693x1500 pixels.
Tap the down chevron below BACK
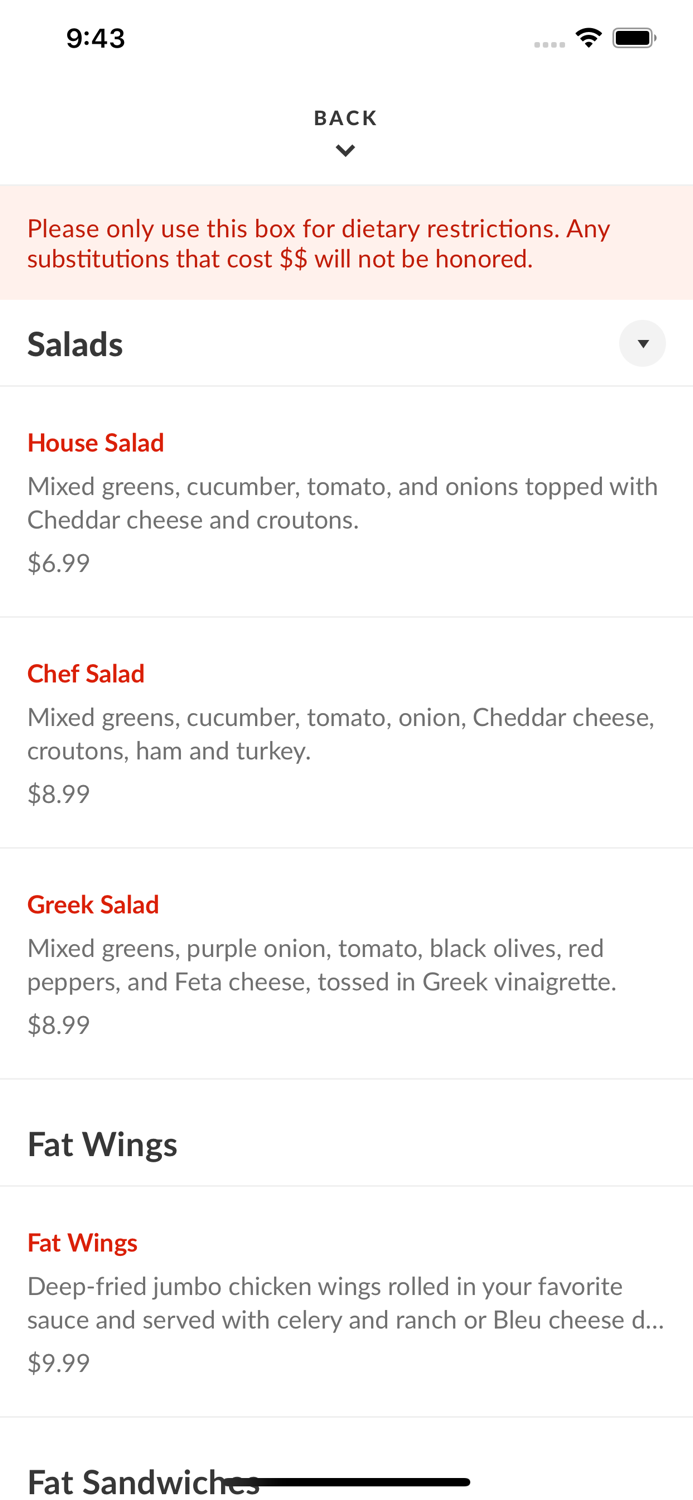click(345, 151)
